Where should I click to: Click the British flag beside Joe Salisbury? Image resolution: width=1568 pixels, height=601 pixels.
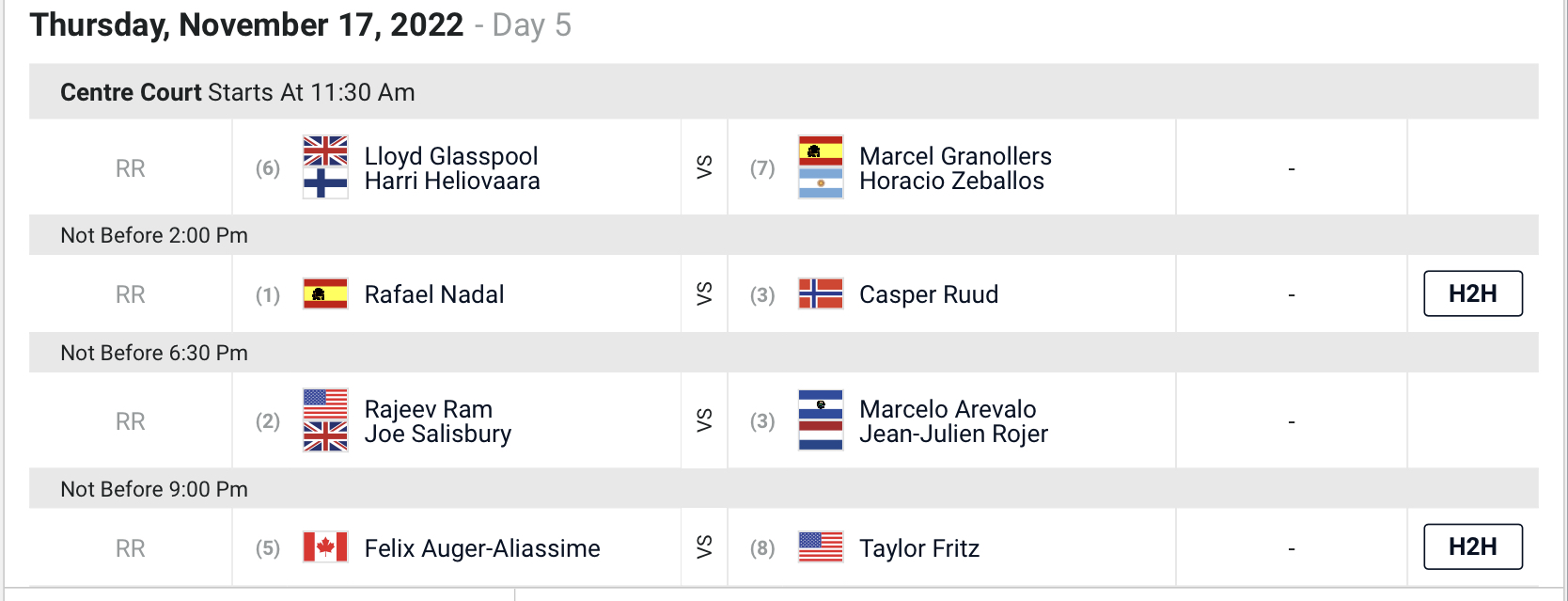click(x=325, y=436)
